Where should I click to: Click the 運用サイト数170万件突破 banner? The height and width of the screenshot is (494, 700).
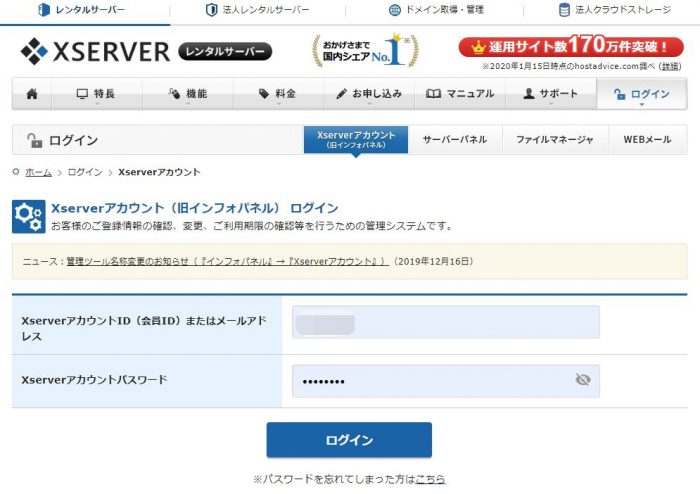pos(571,46)
